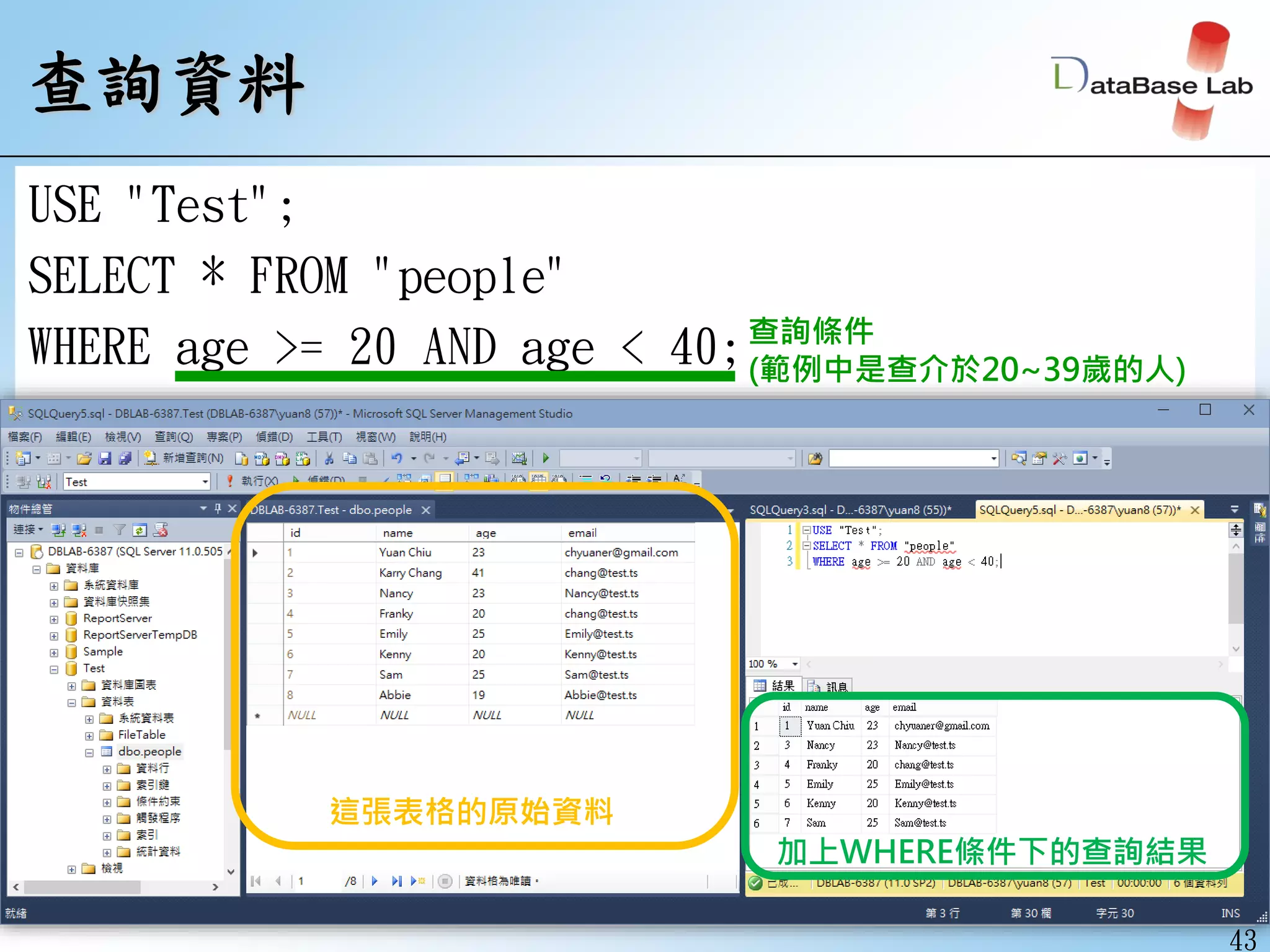Click the name column header in dbo.people grid

(x=422, y=532)
